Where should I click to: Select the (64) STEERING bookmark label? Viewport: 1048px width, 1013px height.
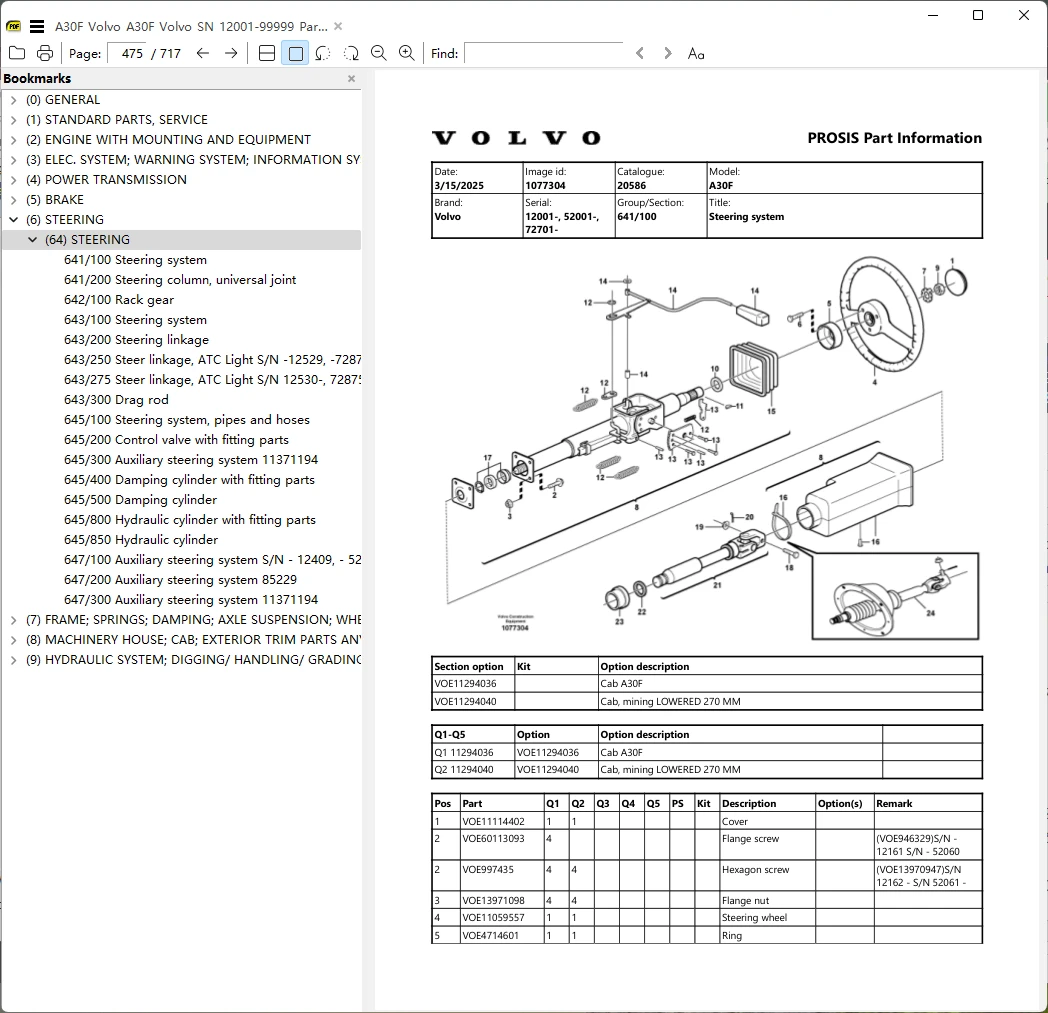tap(87, 240)
